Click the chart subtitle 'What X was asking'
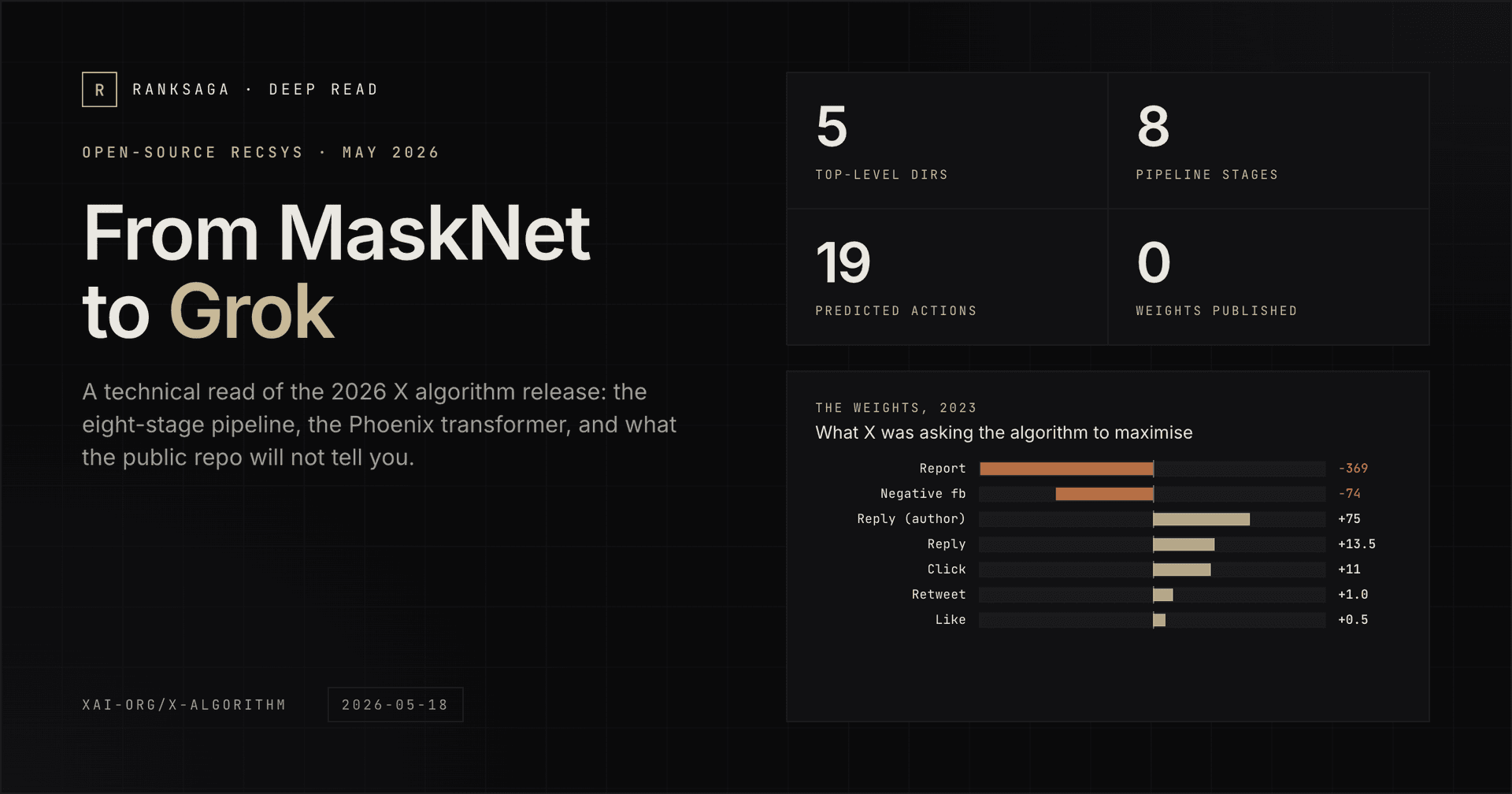1512x794 pixels. (x=1004, y=432)
